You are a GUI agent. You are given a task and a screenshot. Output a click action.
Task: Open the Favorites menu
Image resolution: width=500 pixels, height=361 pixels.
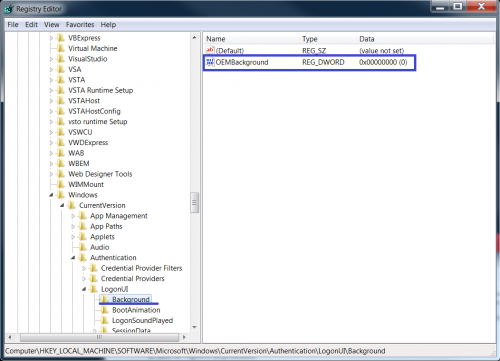[80, 25]
